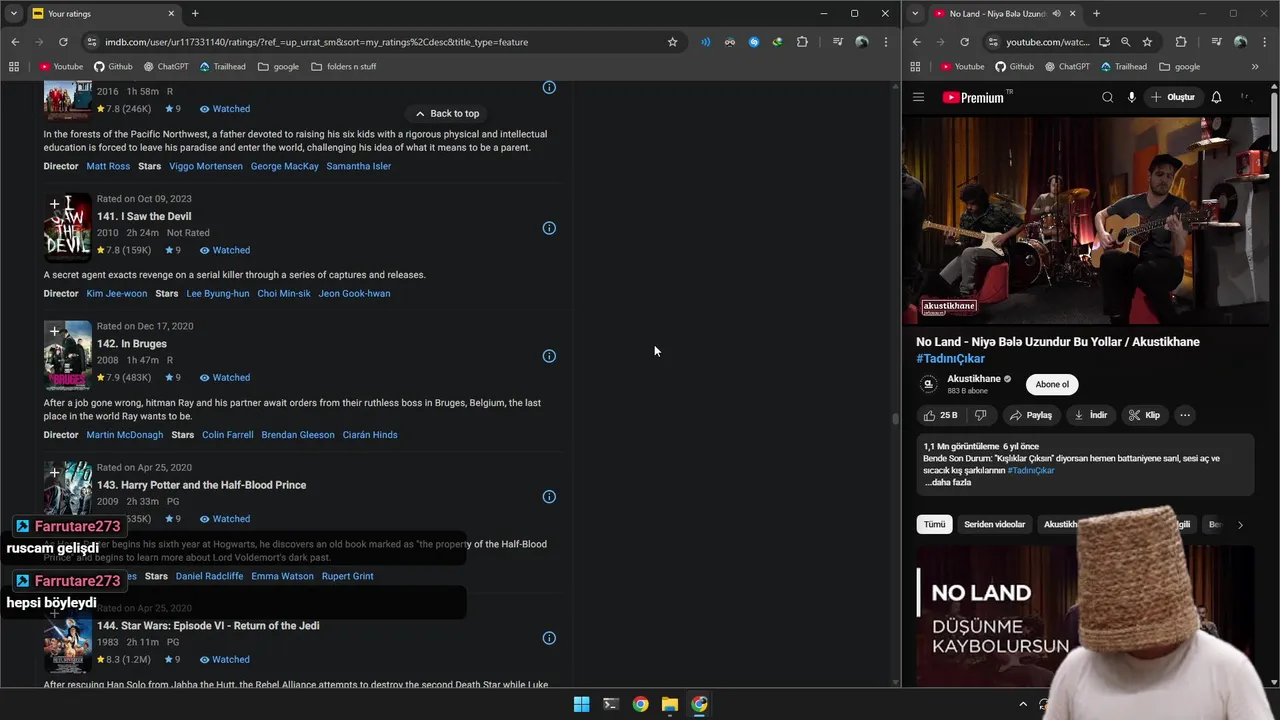Screen dimensions: 1280x720
Task: Click the Oluştur create button
Action: 1172,97
